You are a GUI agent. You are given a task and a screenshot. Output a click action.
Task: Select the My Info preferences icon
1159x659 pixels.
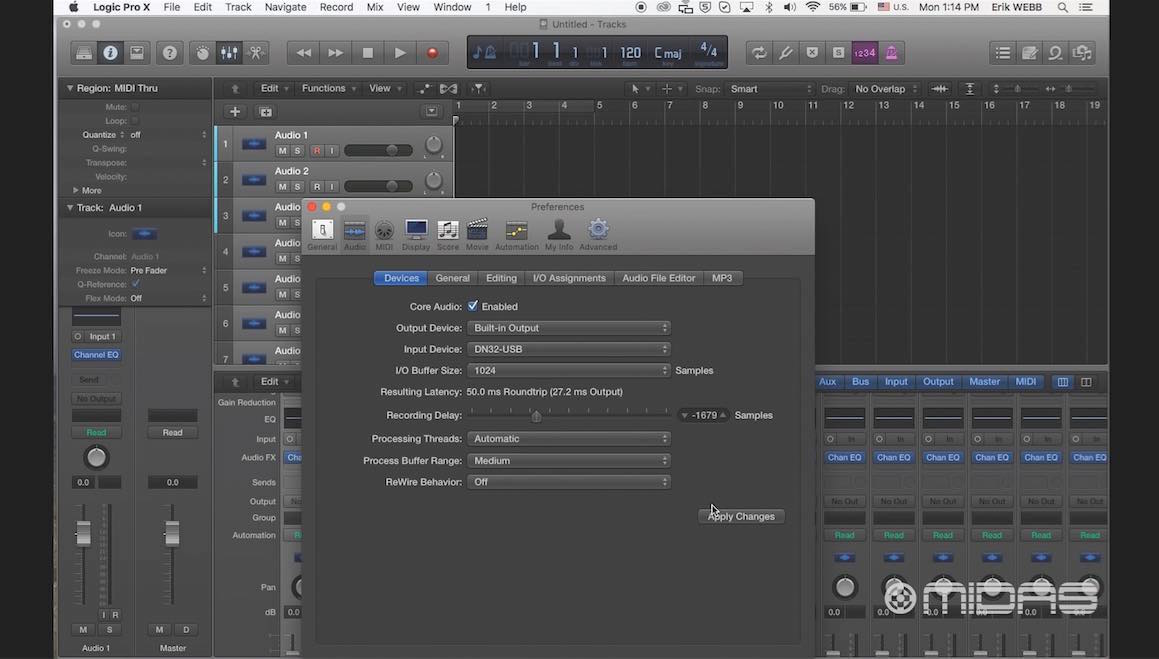[x=559, y=235]
